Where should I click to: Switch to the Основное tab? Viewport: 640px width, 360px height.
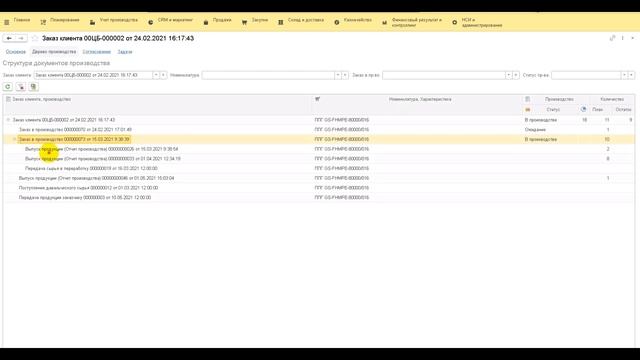pos(16,52)
